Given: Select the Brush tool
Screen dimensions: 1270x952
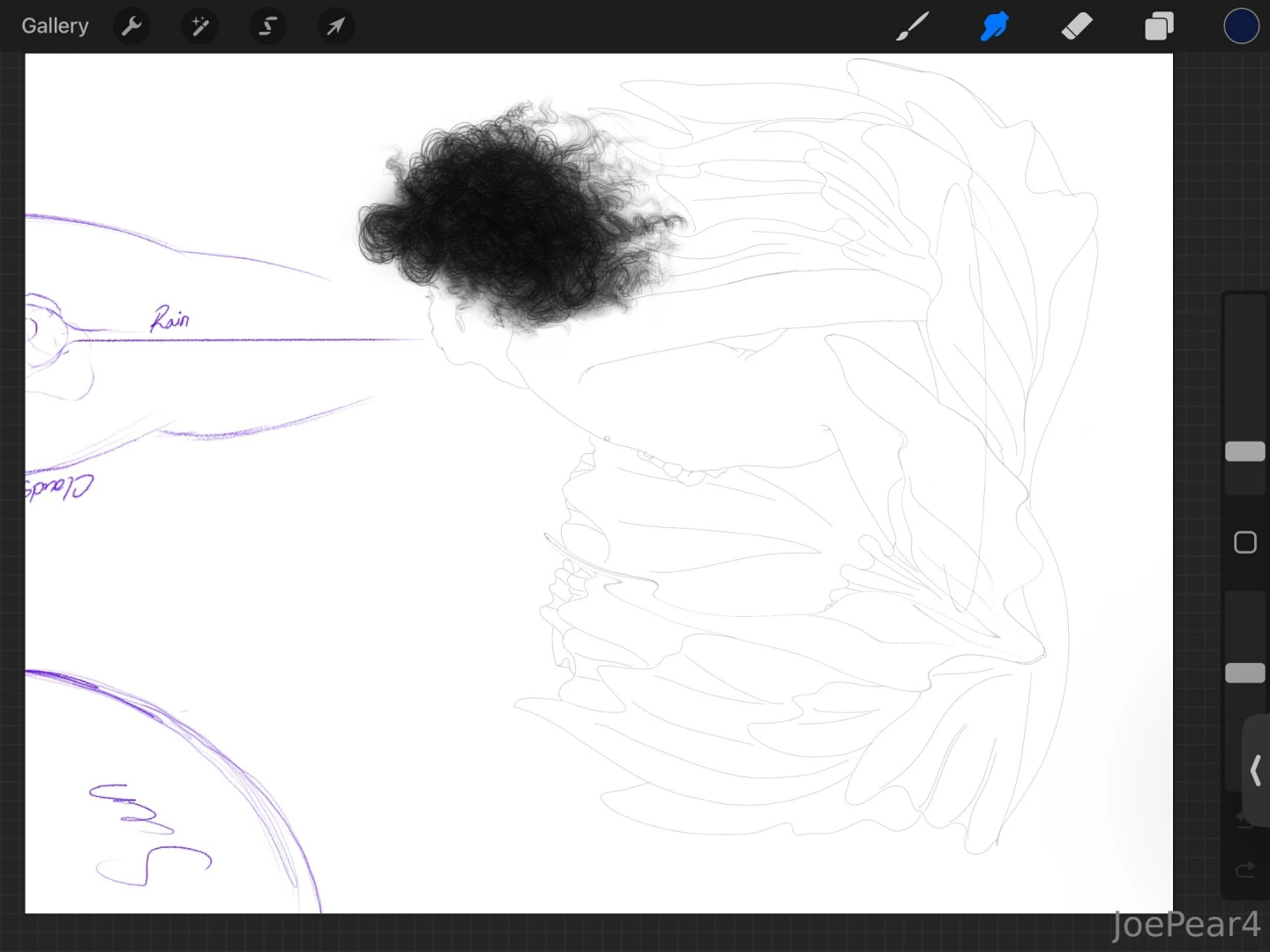Looking at the screenshot, I should tap(913, 26).
